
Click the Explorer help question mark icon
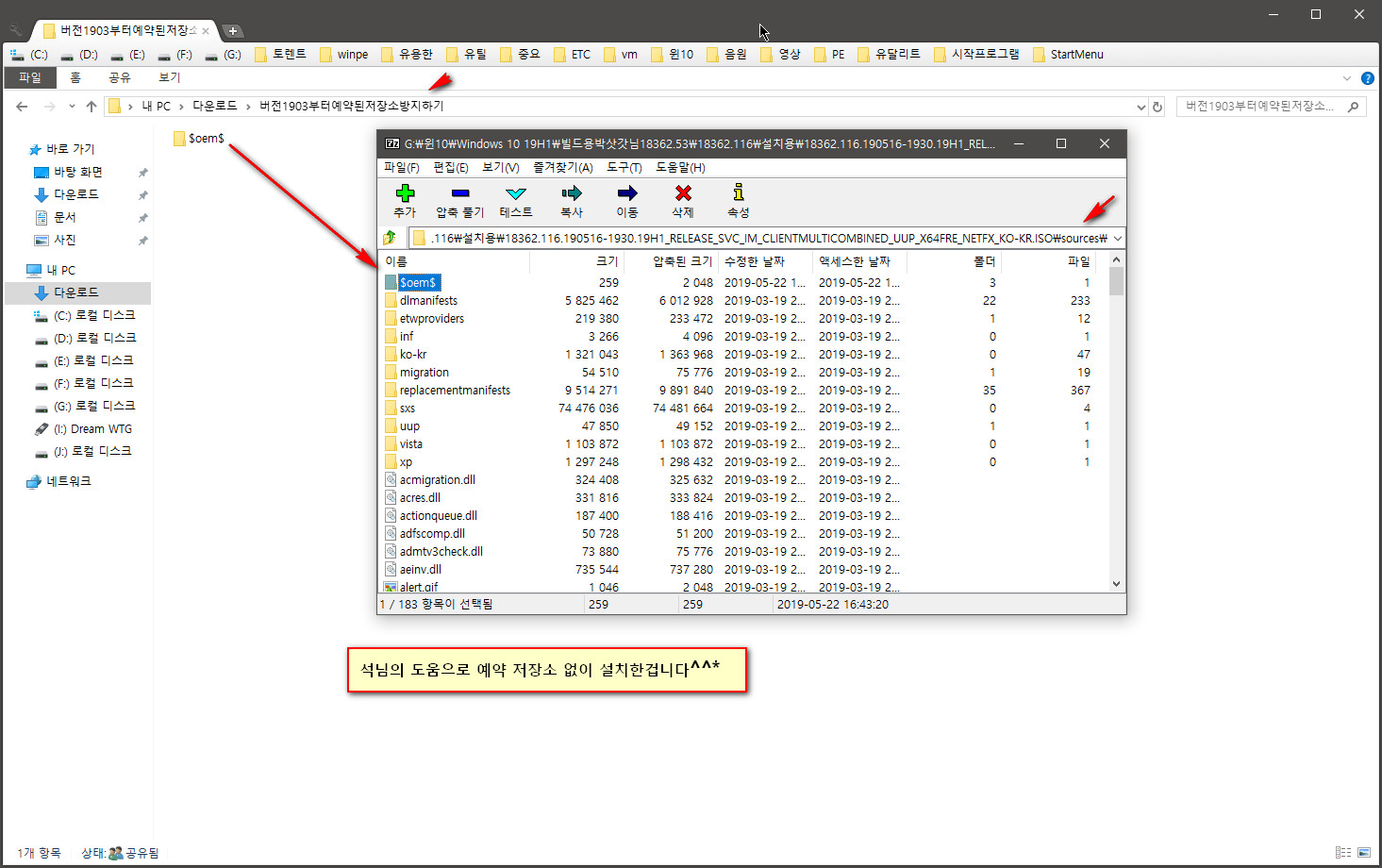pos(1367,78)
